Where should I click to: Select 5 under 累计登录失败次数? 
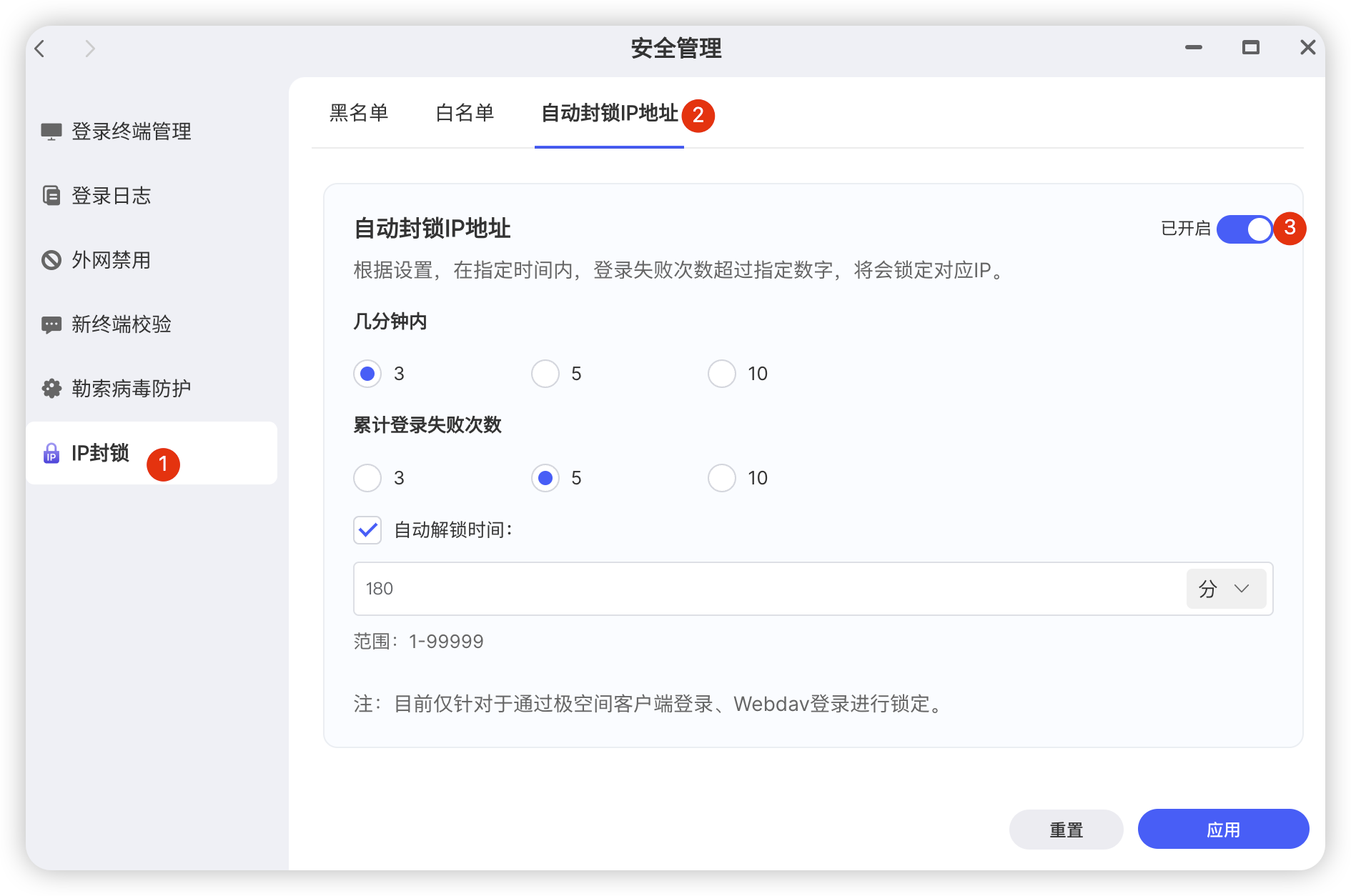(x=545, y=478)
